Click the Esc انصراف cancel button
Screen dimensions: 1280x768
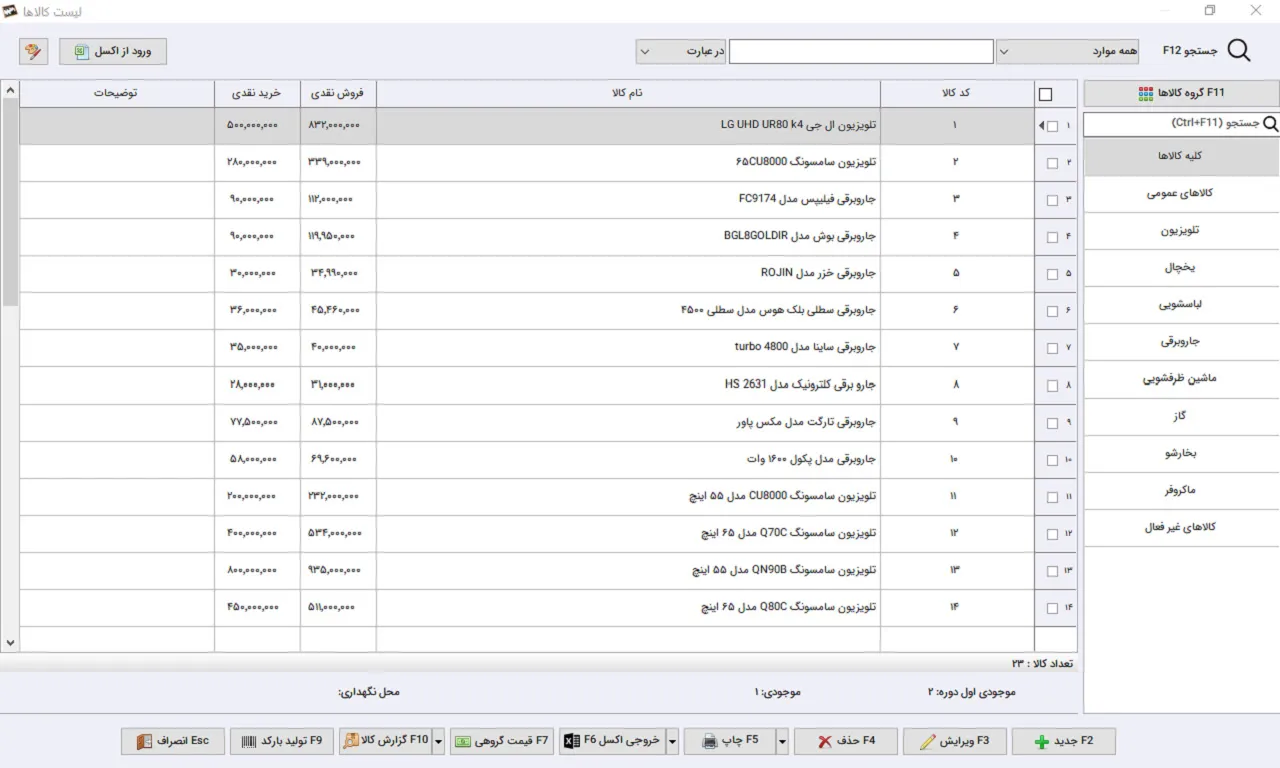(173, 741)
